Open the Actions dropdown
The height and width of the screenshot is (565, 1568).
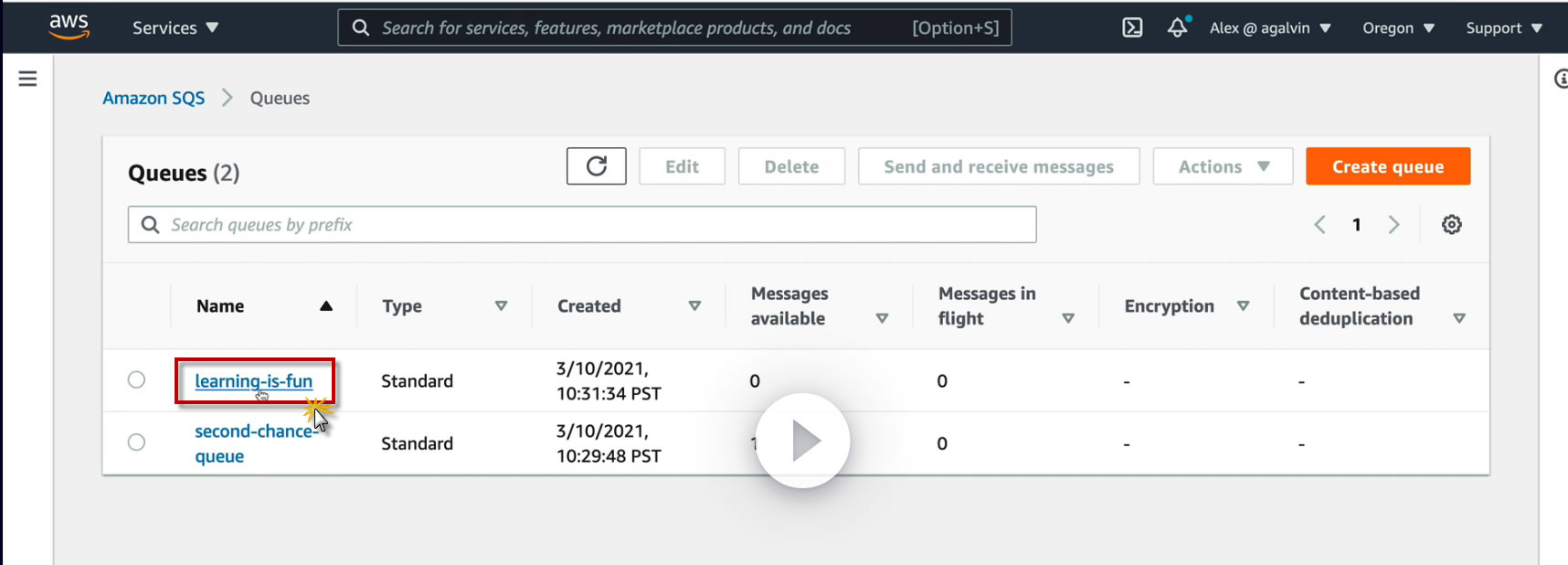pos(1223,166)
